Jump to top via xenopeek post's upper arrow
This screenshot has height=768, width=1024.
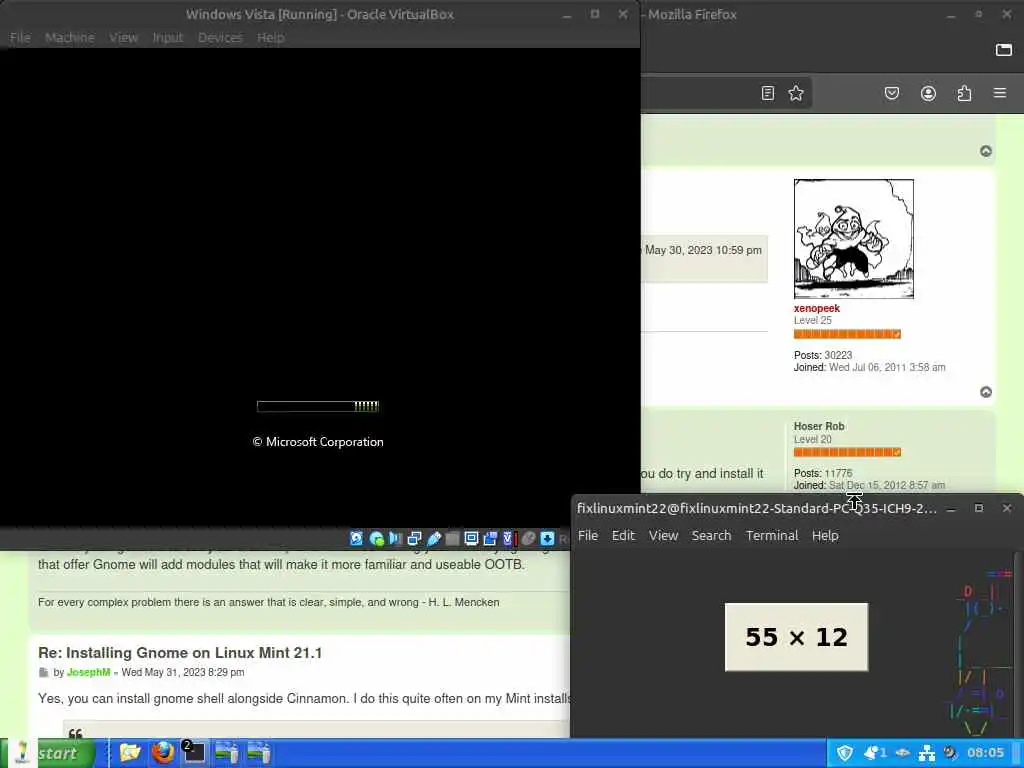click(986, 151)
